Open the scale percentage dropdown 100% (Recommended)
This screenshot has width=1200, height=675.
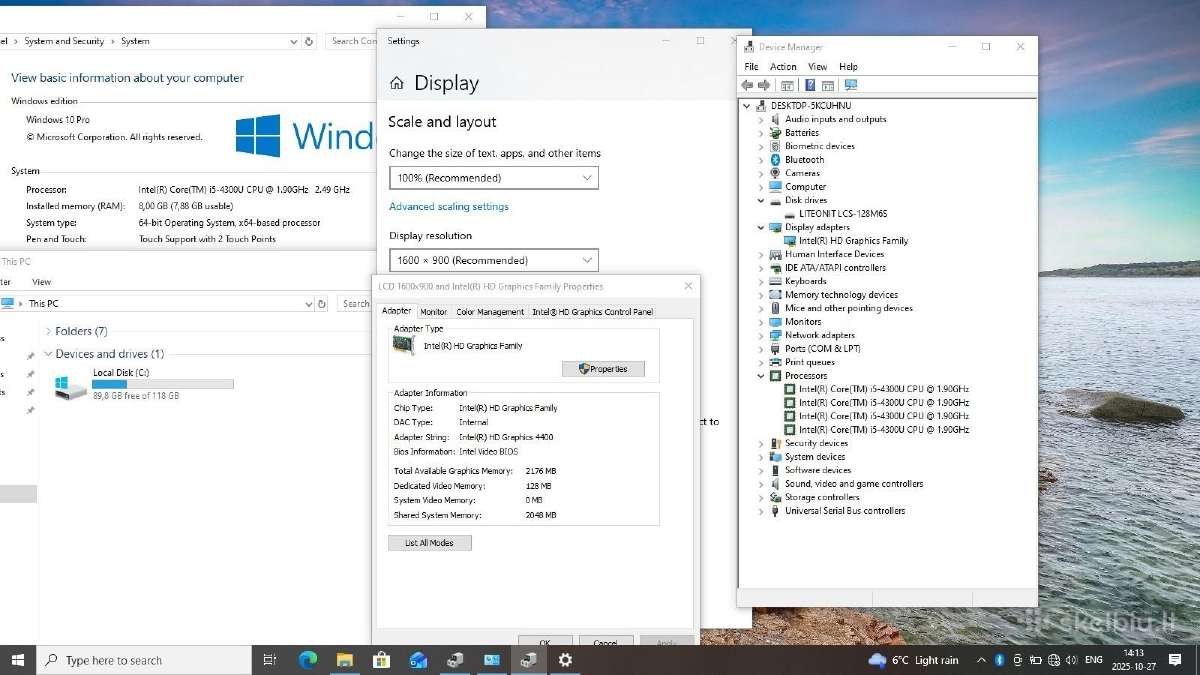(x=494, y=178)
